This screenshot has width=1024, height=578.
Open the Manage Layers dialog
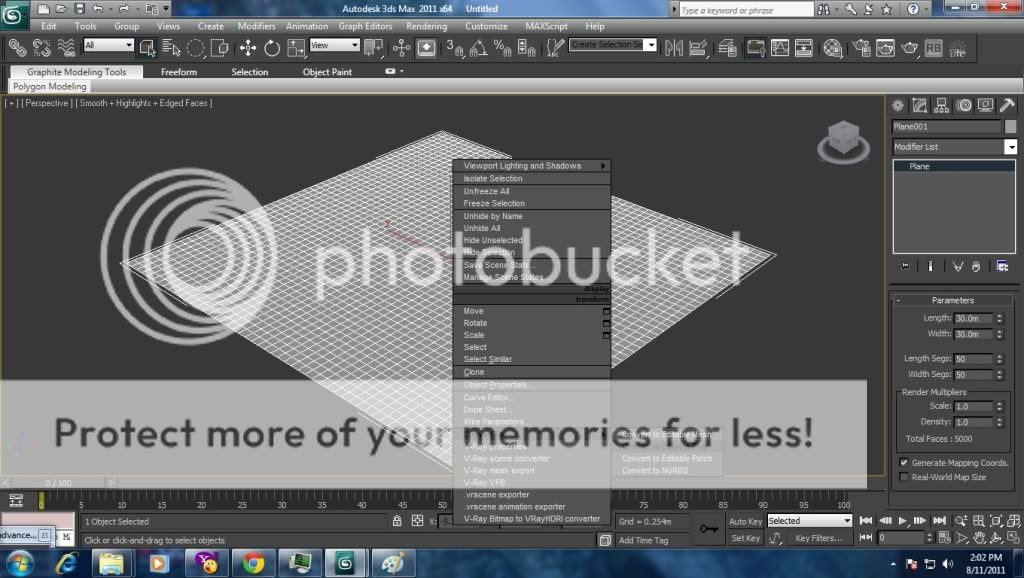728,48
